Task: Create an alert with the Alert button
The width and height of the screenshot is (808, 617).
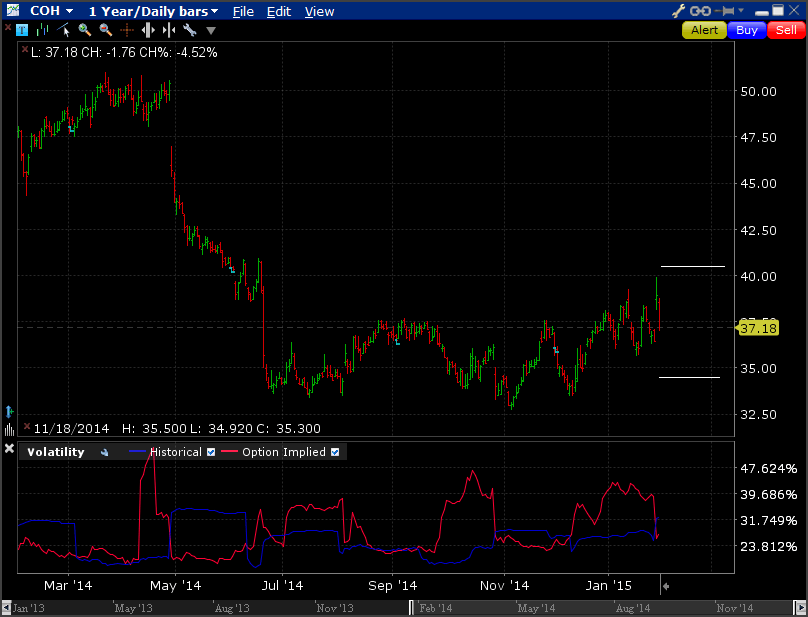Action: [x=704, y=30]
